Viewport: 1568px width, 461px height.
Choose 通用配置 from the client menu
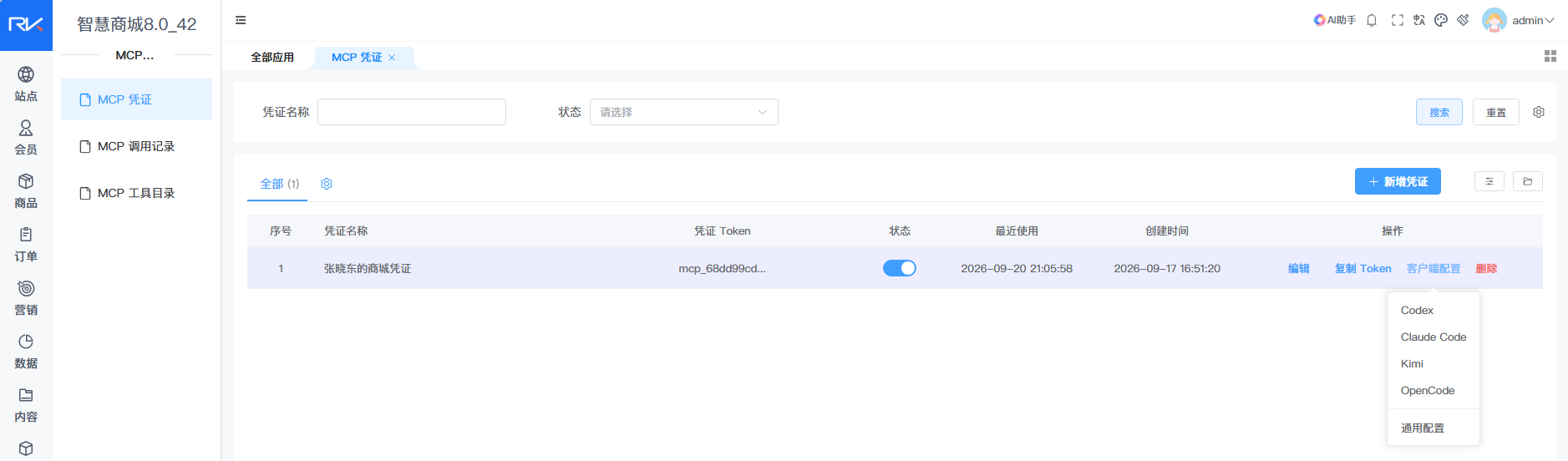[x=1434, y=428]
